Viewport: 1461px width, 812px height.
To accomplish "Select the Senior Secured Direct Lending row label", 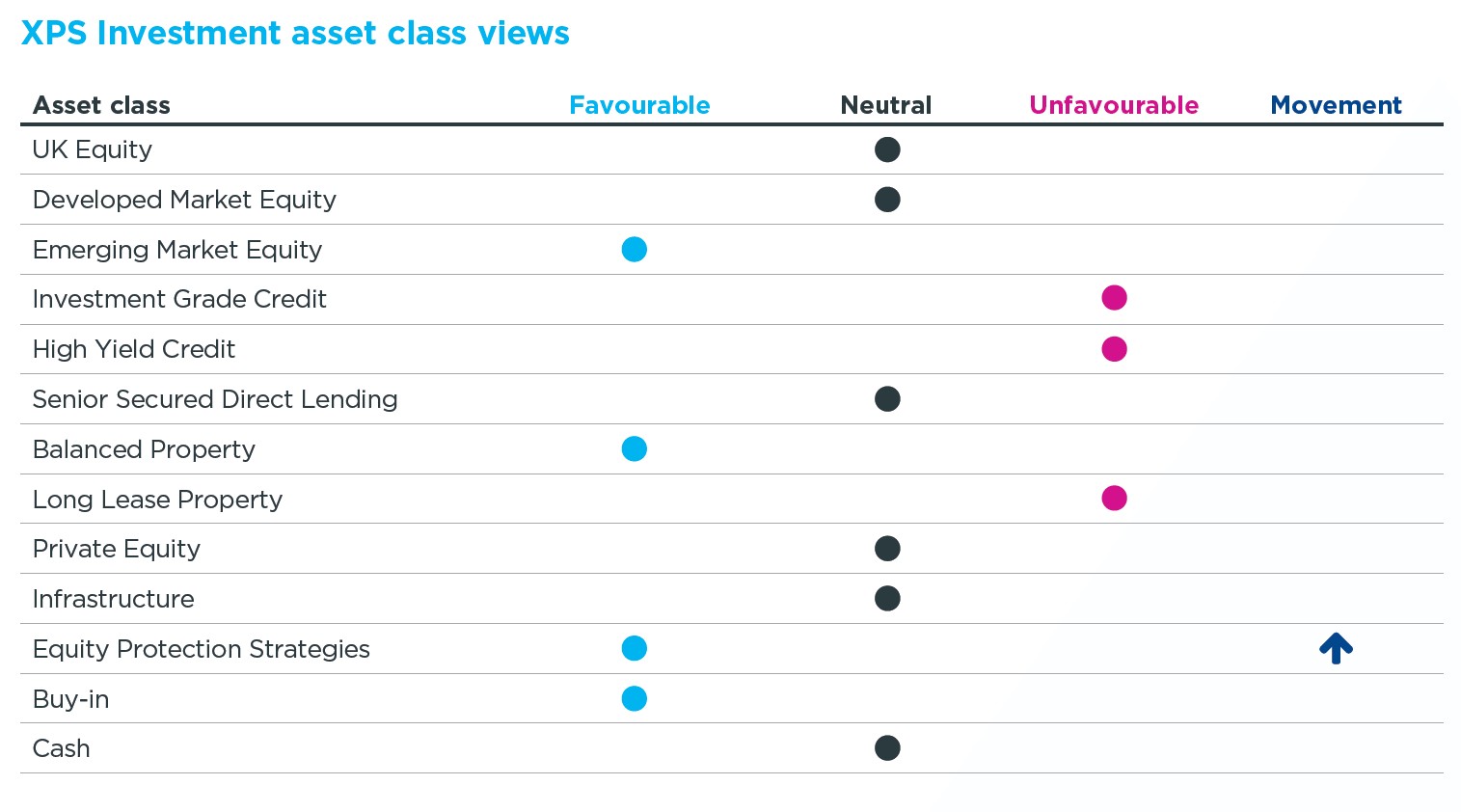I will click(215, 399).
